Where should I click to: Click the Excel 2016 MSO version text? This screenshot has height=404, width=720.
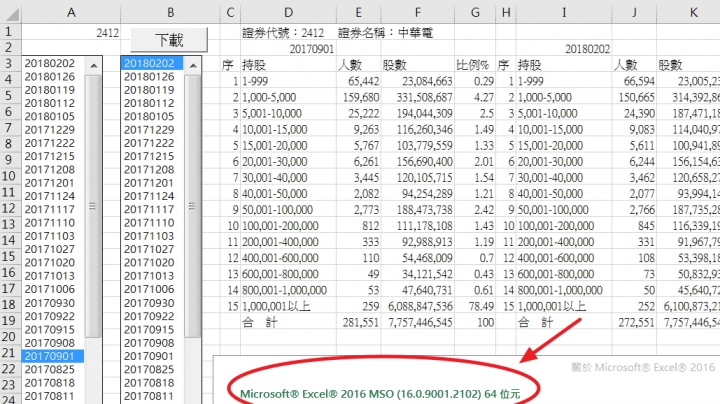tap(380, 394)
